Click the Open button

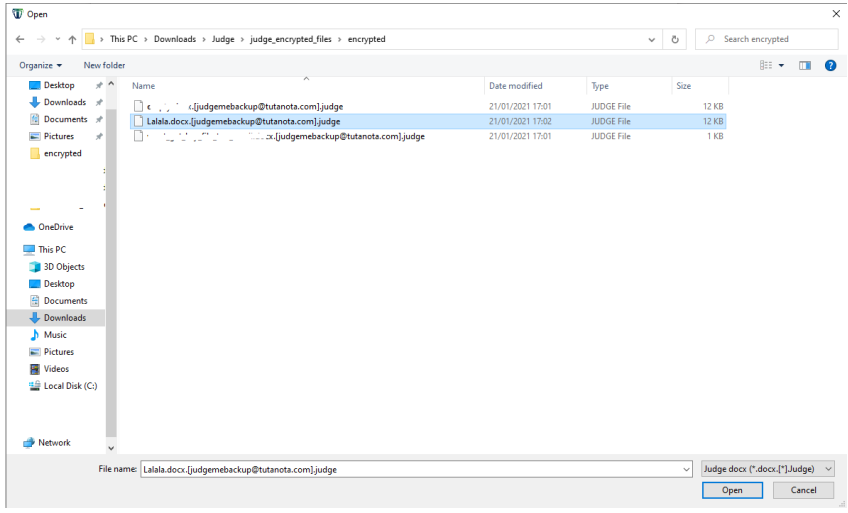tap(732, 490)
